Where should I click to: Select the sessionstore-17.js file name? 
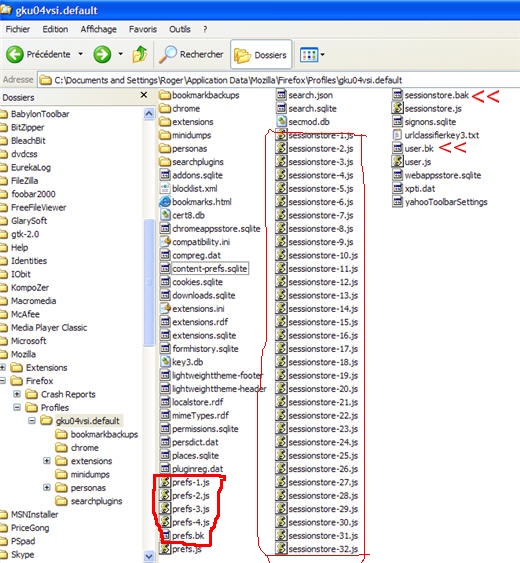pyautogui.click(x=323, y=349)
